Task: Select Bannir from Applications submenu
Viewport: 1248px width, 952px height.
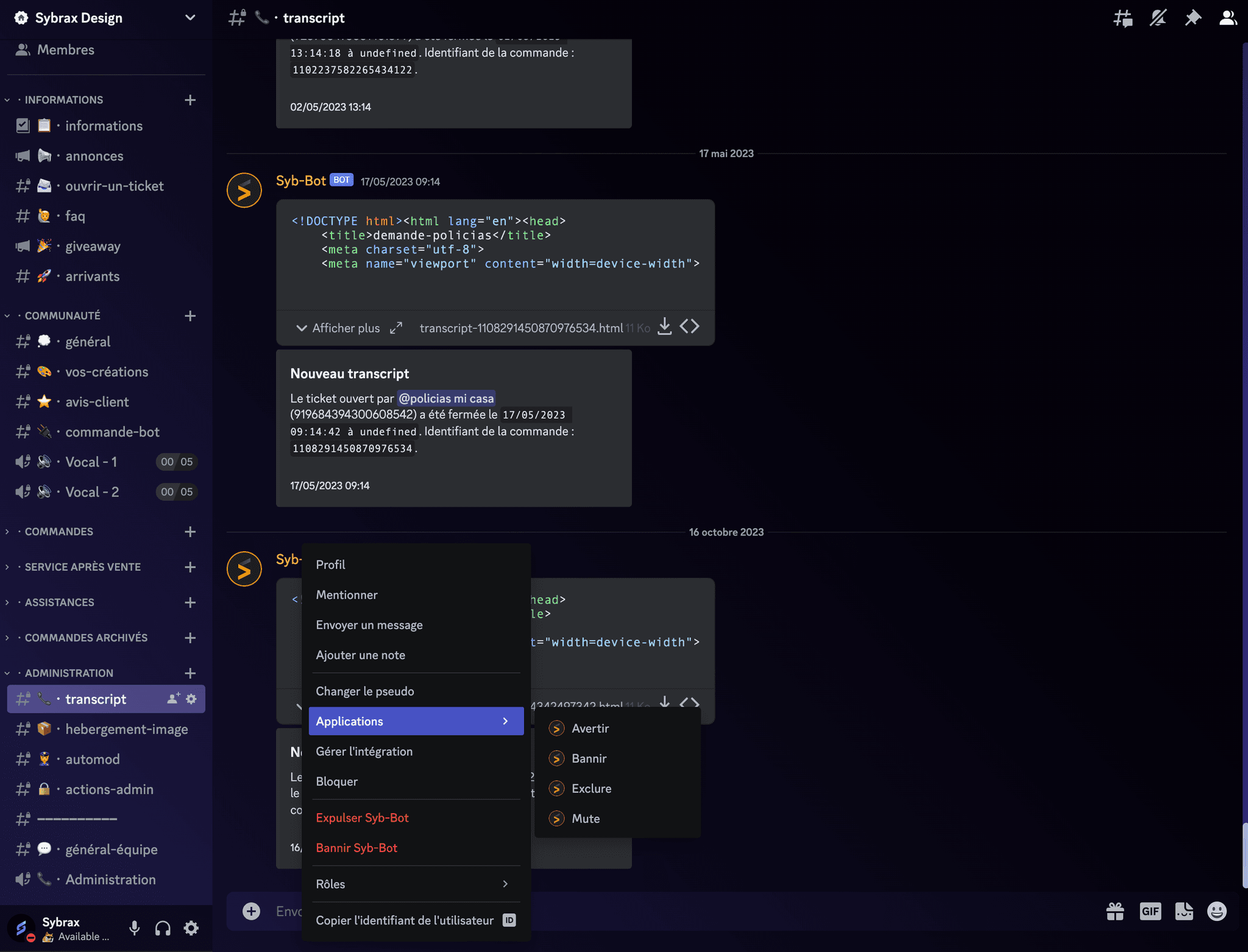Action: (x=589, y=758)
